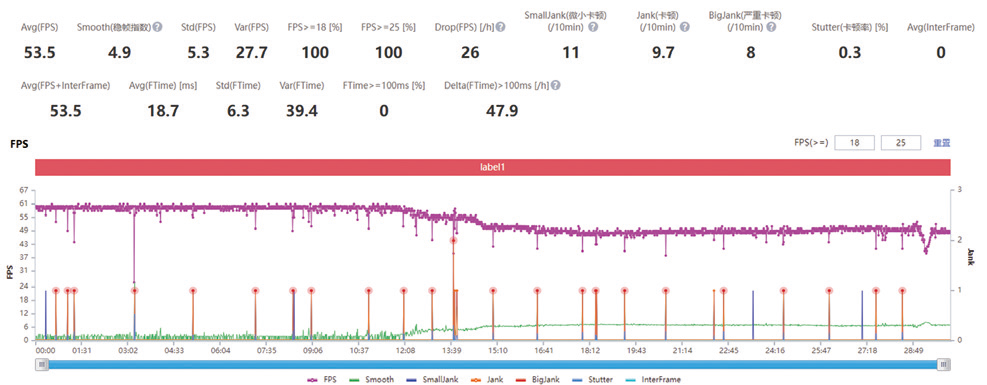Toggle Smooth series in chart legend
This screenshot has height=385, width=987.
371,379
